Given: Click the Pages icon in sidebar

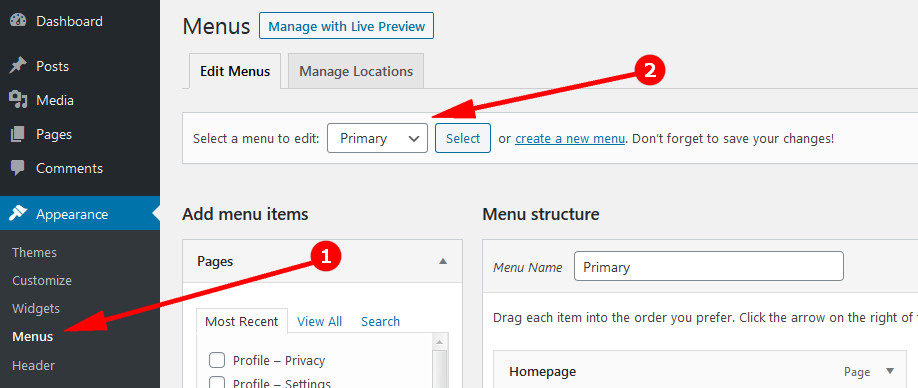Looking at the screenshot, I should pos(18,134).
